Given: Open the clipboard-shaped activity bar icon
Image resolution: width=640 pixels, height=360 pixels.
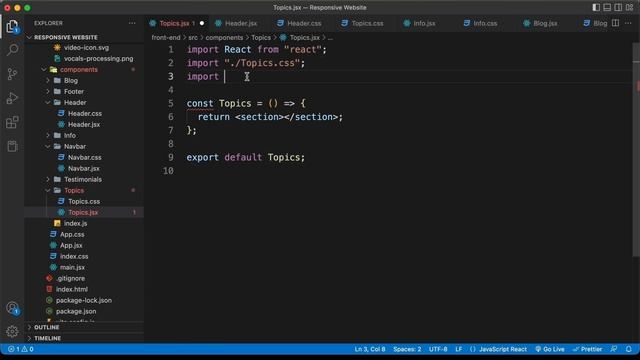Looking at the screenshot, I should click(x=12, y=146).
